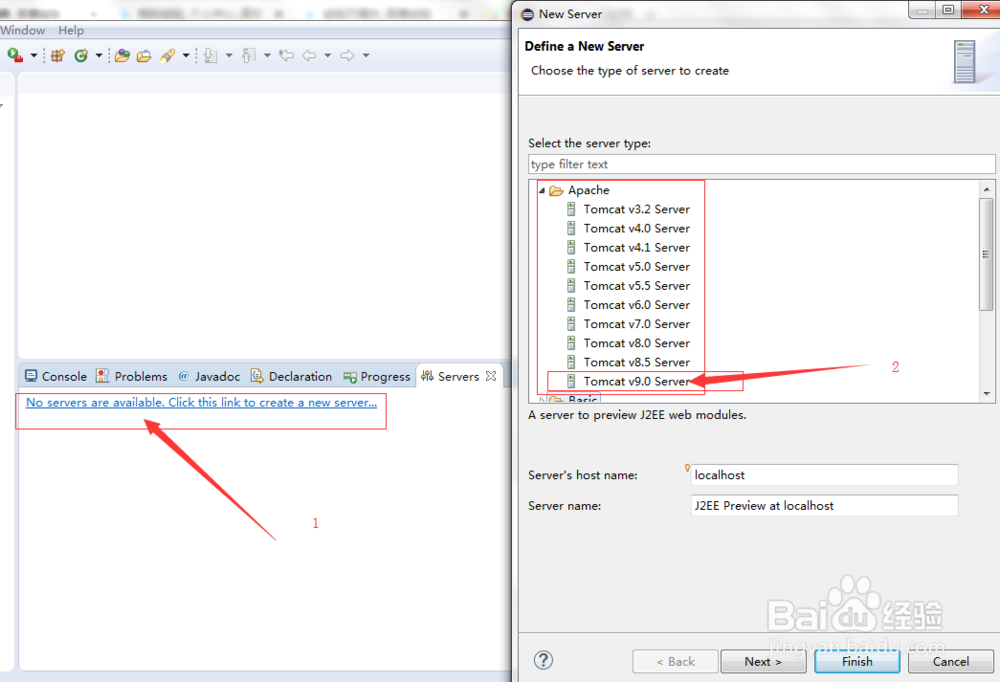1000x682 pixels.
Task: Click the Server's host name field
Action: (x=824, y=475)
